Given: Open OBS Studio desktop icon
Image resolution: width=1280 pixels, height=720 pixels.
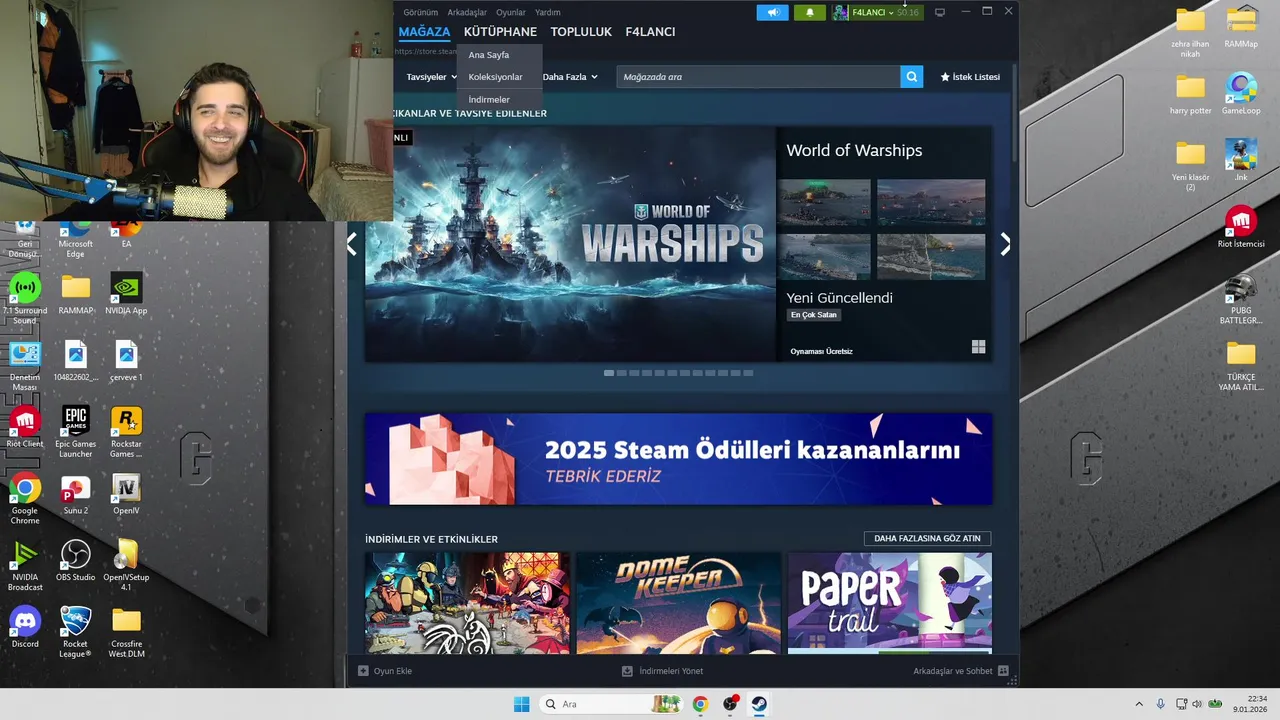Looking at the screenshot, I should pyautogui.click(x=75, y=561).
